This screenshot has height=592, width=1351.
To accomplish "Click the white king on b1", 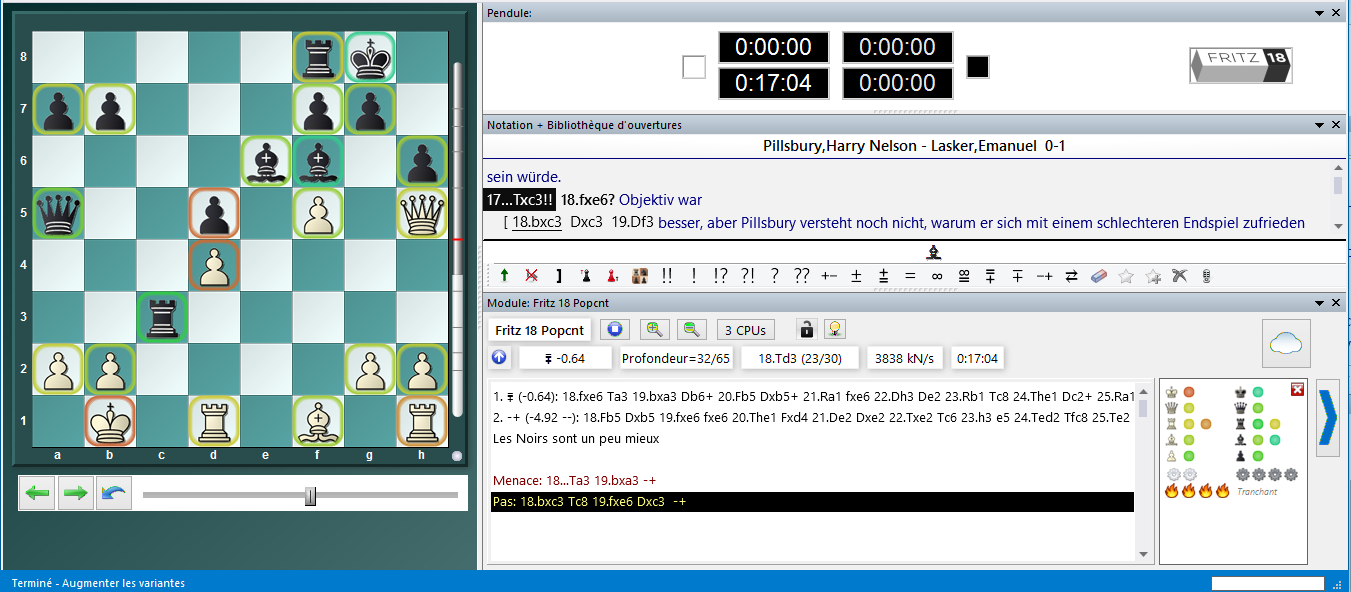I will coord(110,421).
